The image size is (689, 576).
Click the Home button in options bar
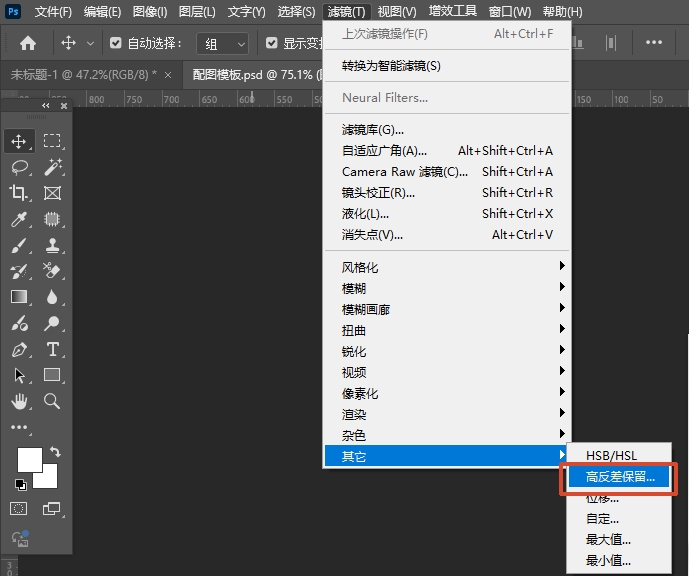(28, 44)
